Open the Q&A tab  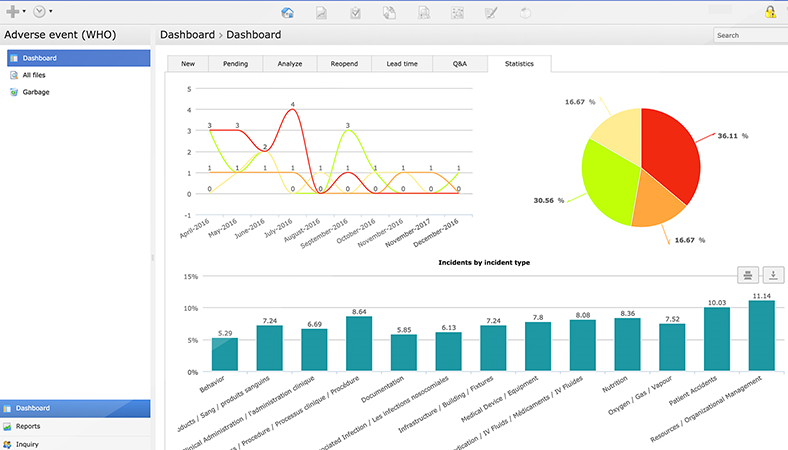click(460, 64)
